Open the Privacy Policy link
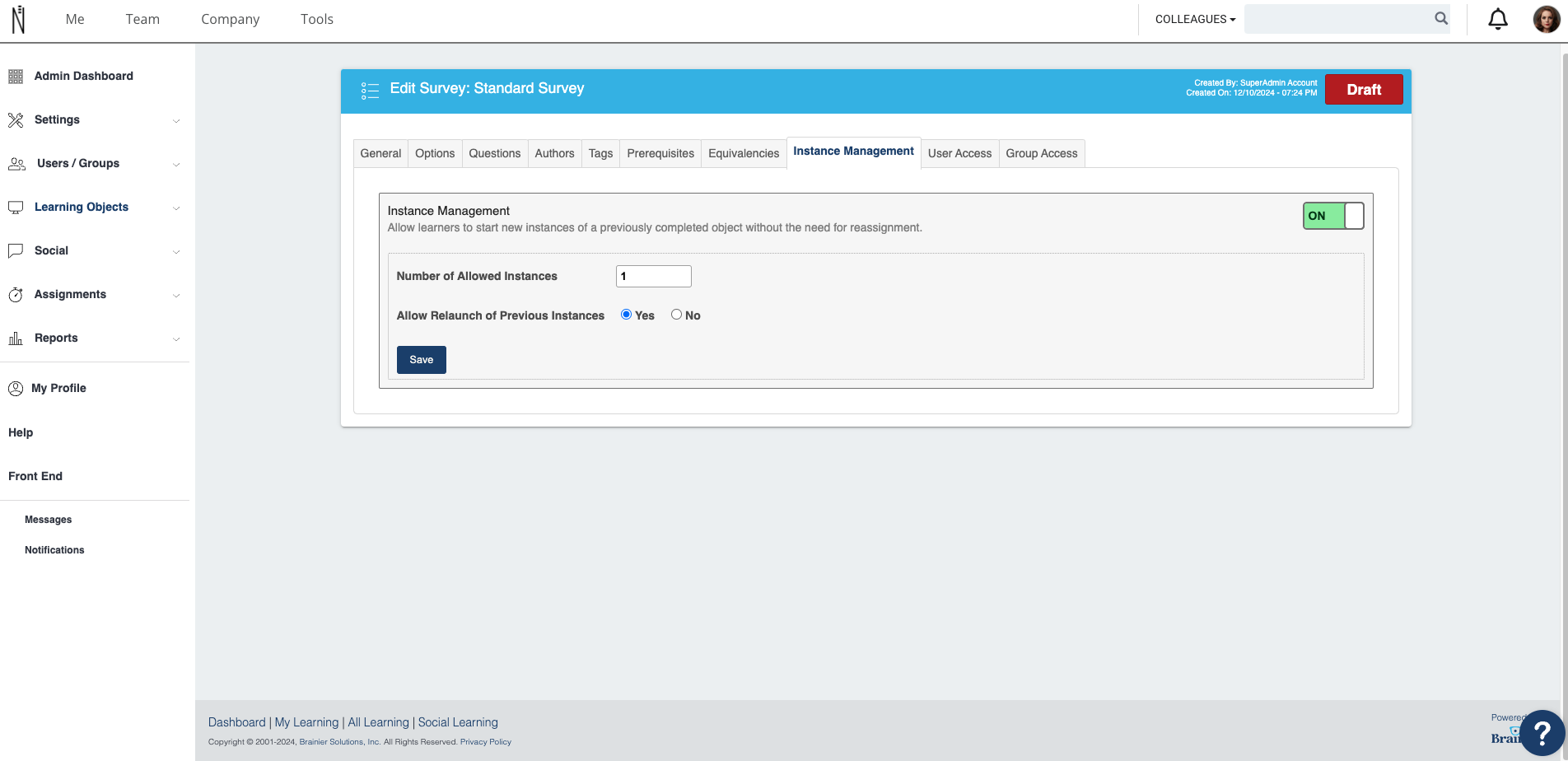 [486, 742]
